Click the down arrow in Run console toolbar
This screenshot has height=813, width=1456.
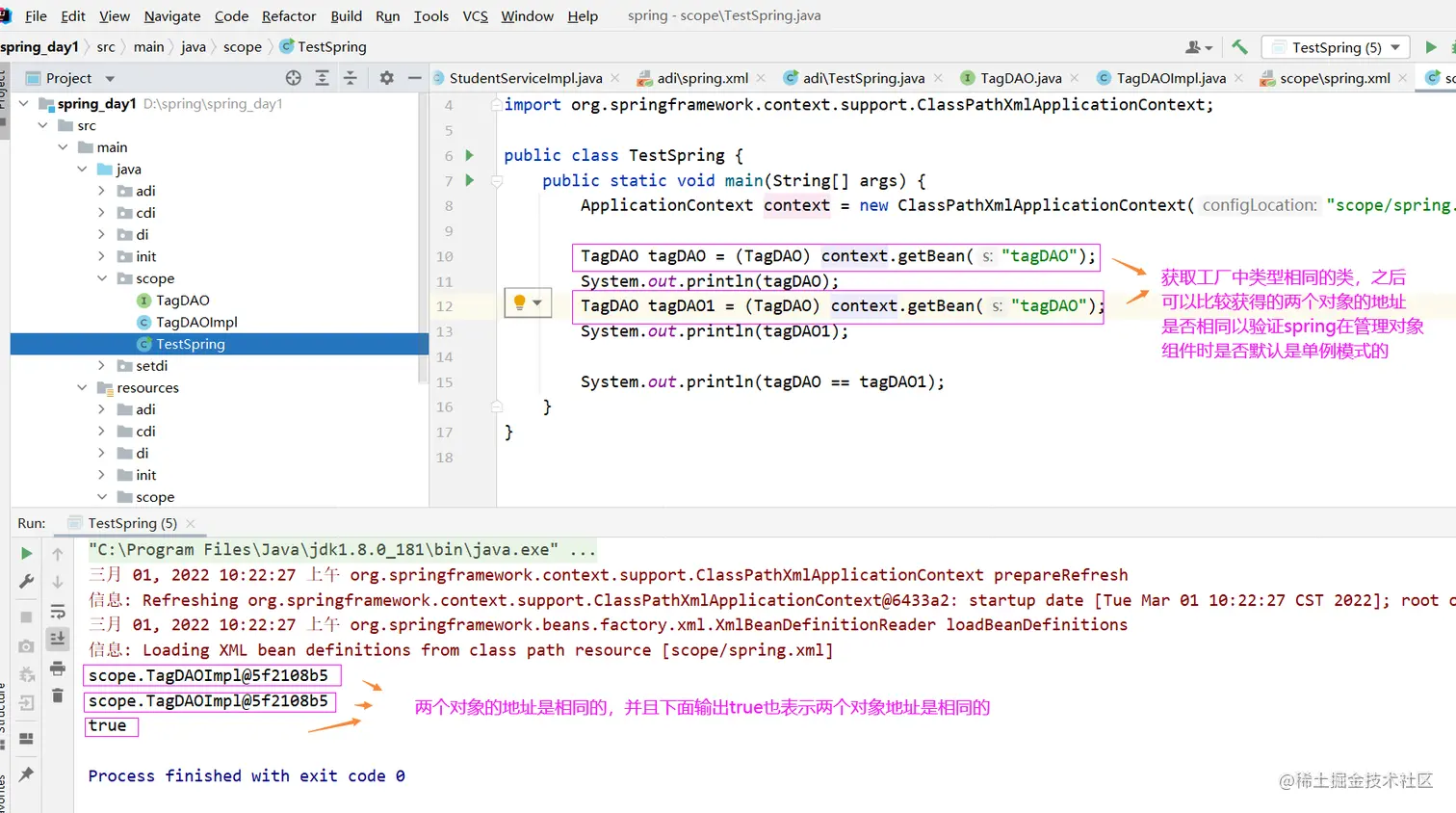click(x=58, y=582)
